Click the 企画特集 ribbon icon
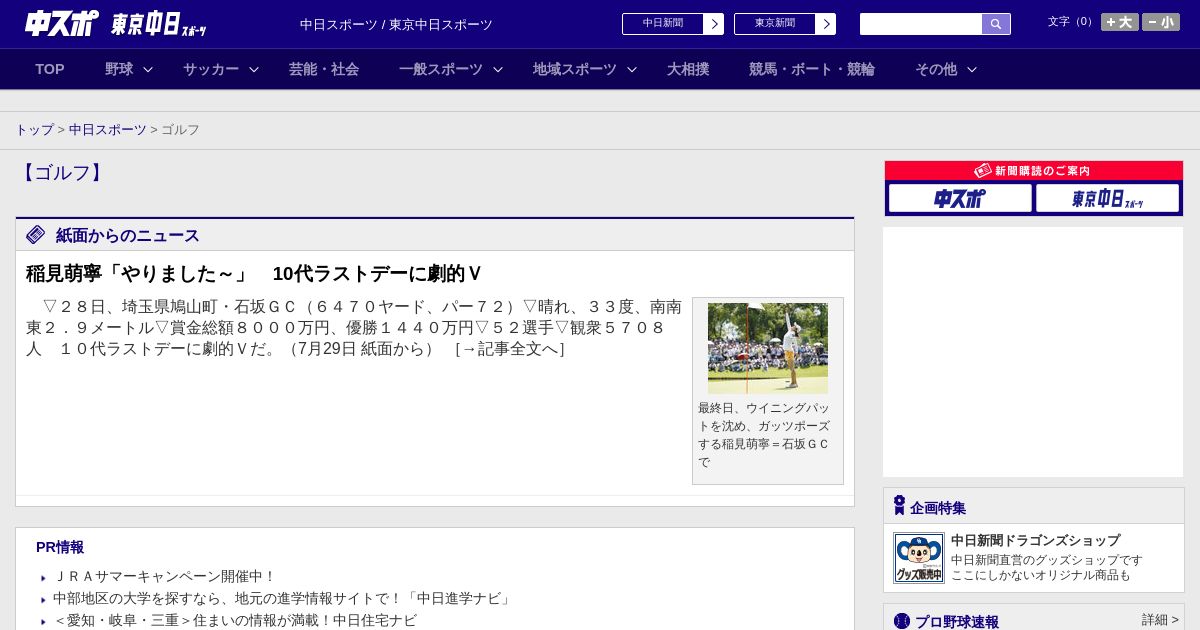This screenshot has height=630, width=1200. click(900, 506)
